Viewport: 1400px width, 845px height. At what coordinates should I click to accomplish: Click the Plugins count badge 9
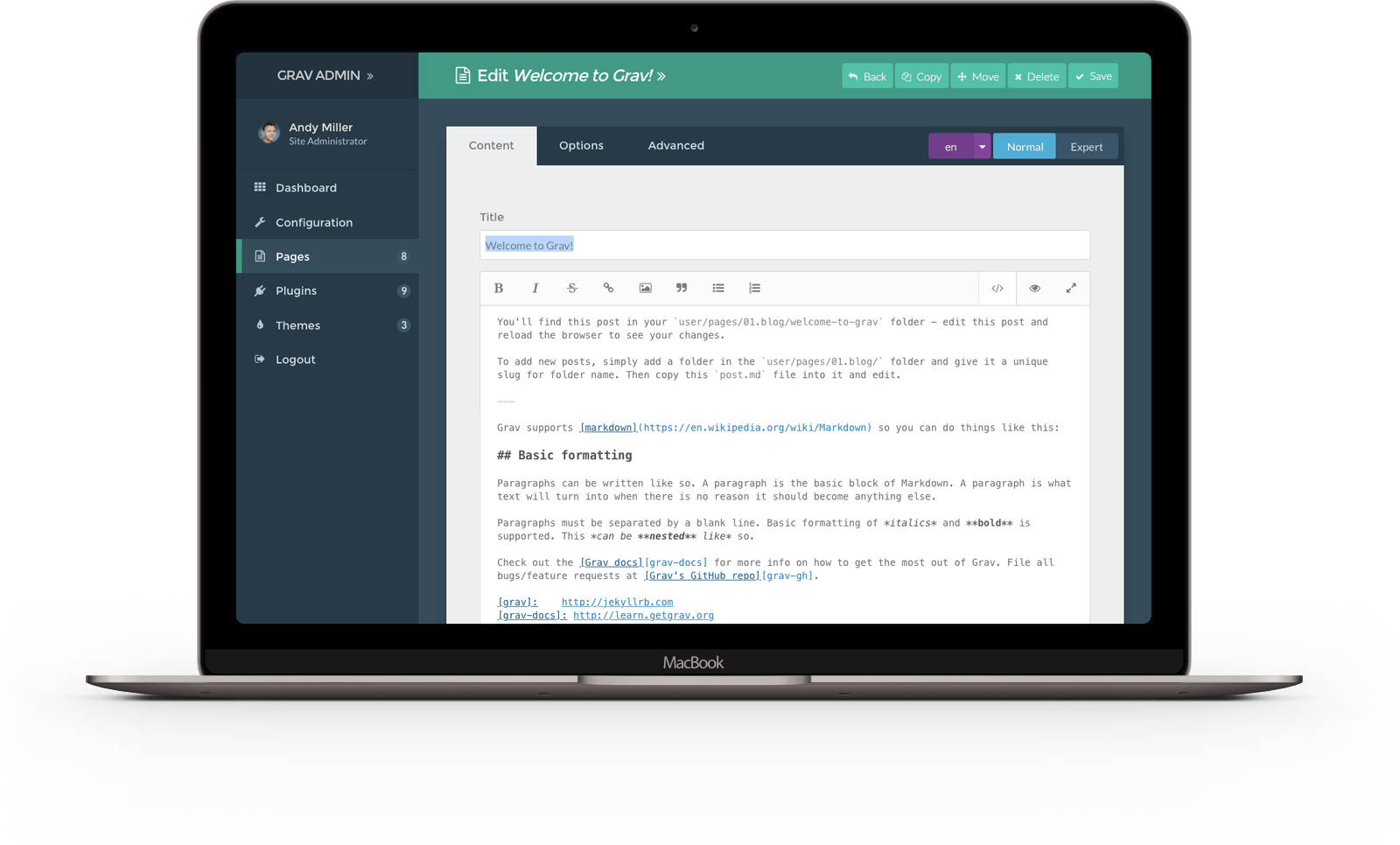(403, 290)
